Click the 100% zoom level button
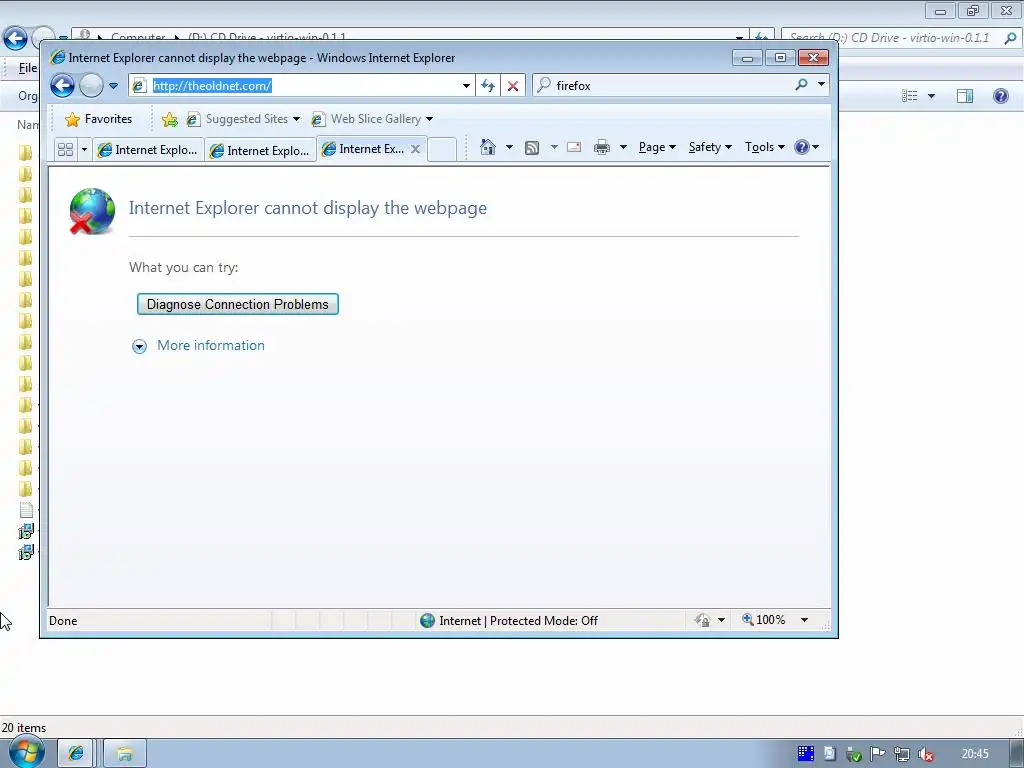1024x768 pixels. pyautogui.click(x=763, y=620)
